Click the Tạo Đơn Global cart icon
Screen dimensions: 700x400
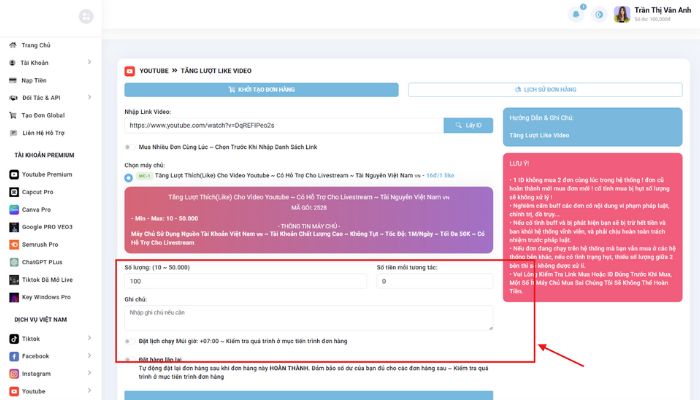coord(13,115)
